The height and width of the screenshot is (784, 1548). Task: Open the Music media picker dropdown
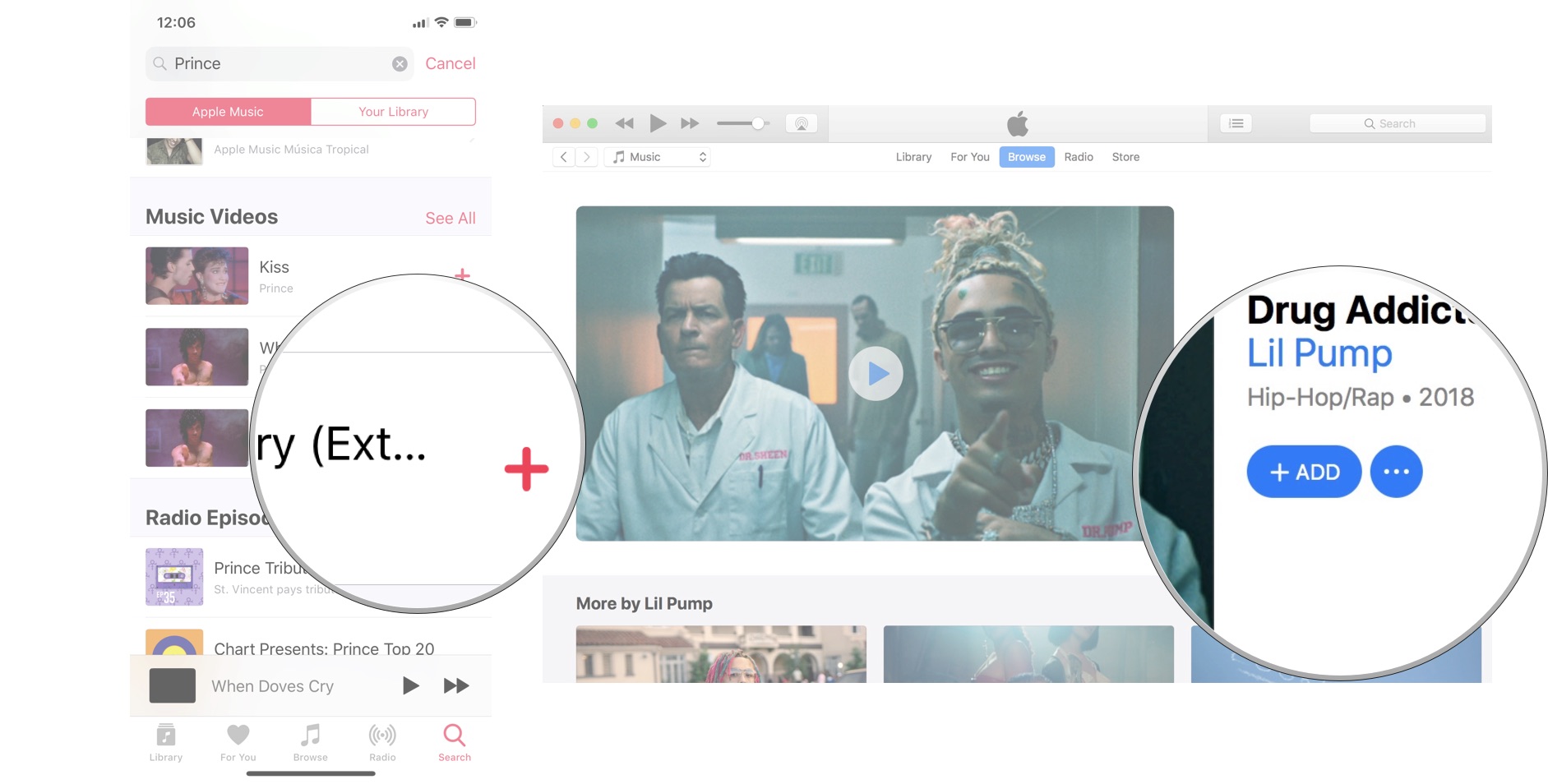click(658, 157)
